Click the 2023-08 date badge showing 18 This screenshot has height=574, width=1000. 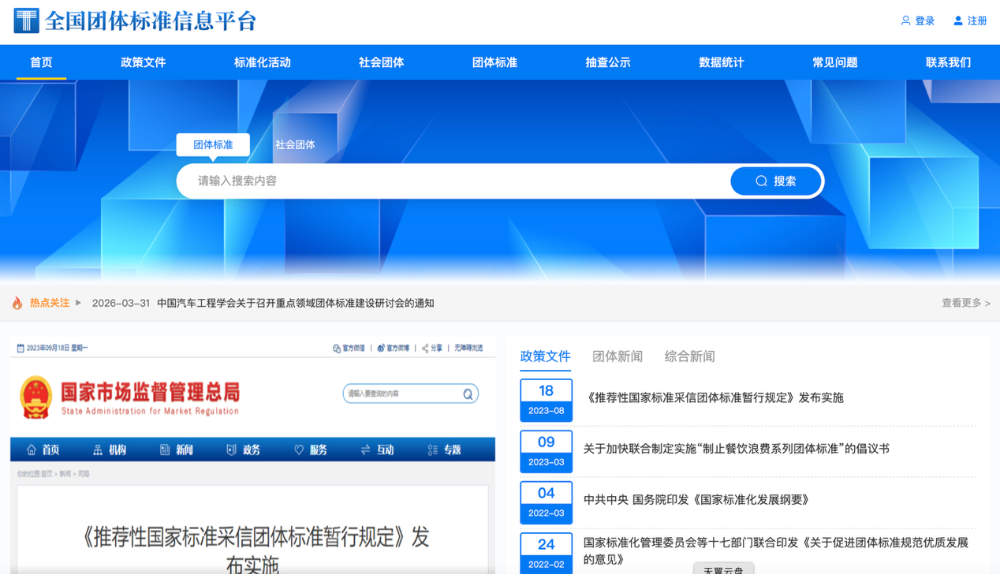546,400
